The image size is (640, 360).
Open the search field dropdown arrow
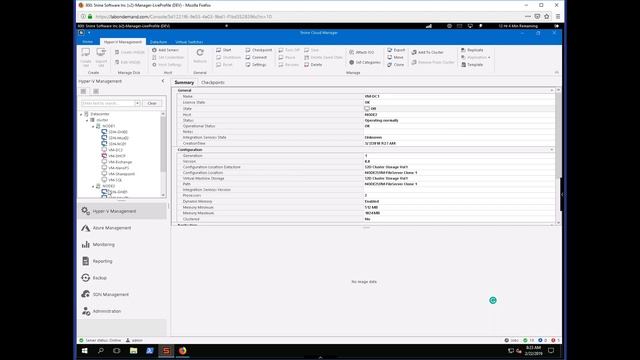(x=138, y=103)
